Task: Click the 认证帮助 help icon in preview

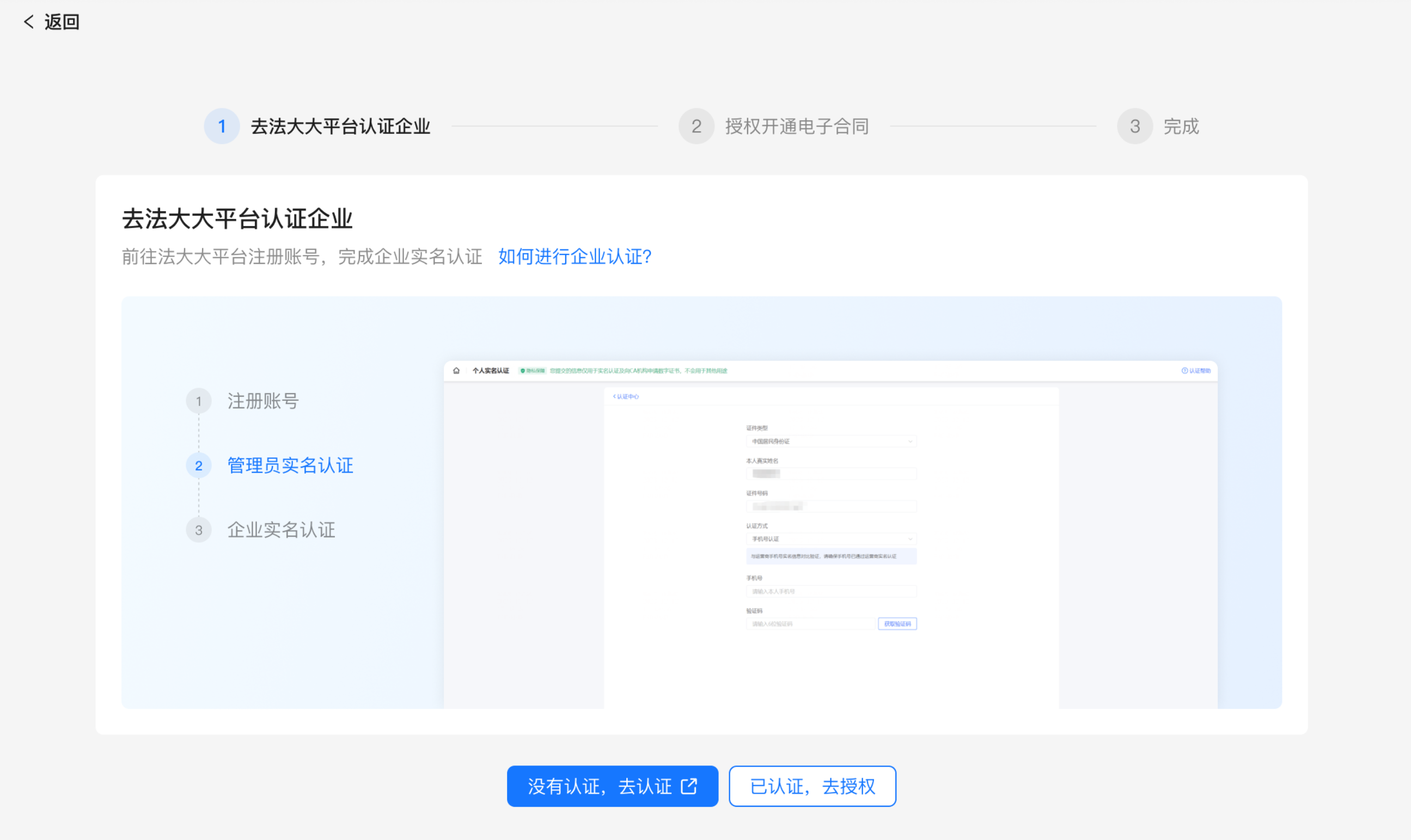Action: (x=1184, y=371)
